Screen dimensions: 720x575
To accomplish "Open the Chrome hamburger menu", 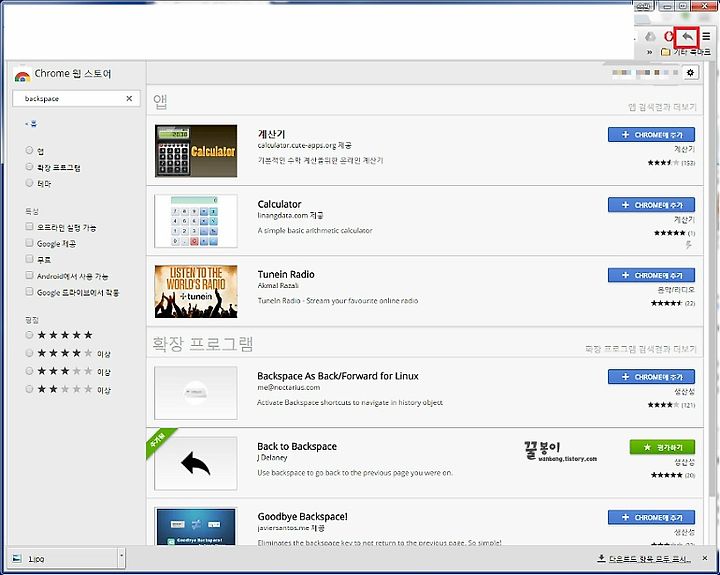I will pyautogui.click(x=707, y=36).
